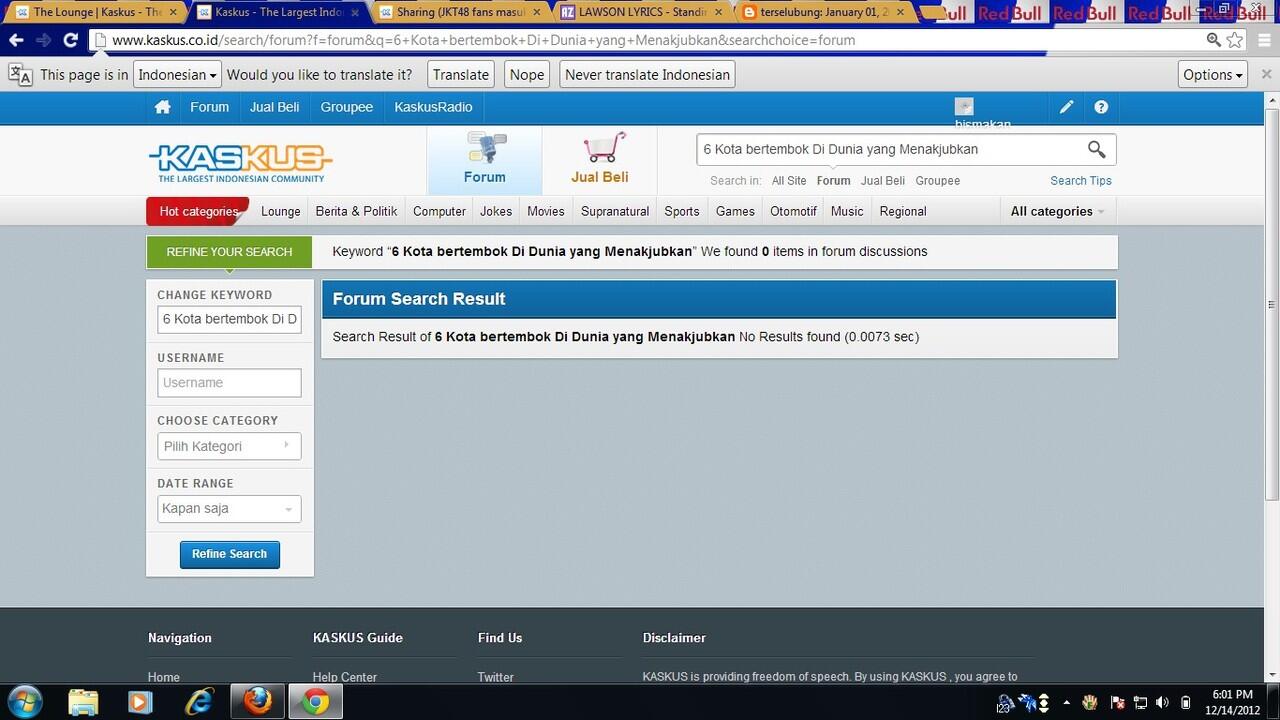Set search scope to All Site
The height and width of the screenshot is (720, 1280).
tap(789, 181)
